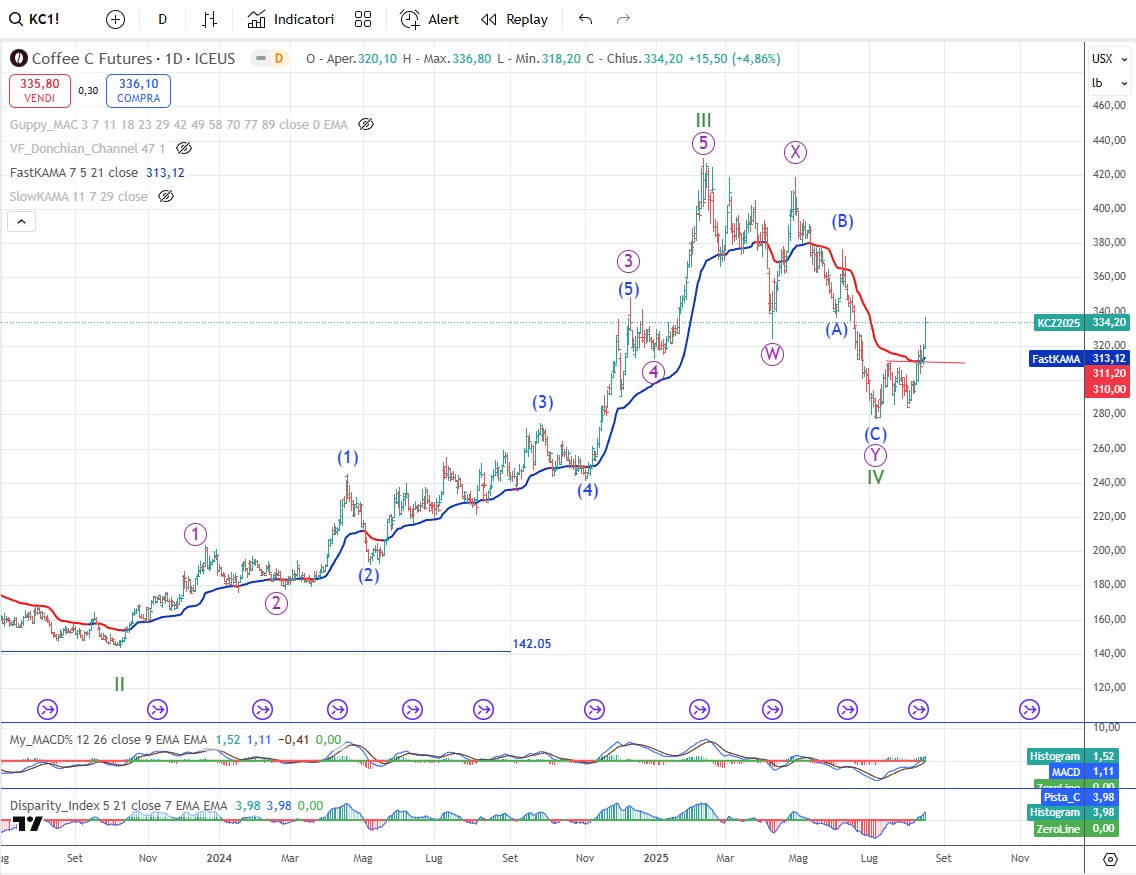Collapse the indicator legend with chevron
Screen dimensions: 1136x875
tap(23, 222)
